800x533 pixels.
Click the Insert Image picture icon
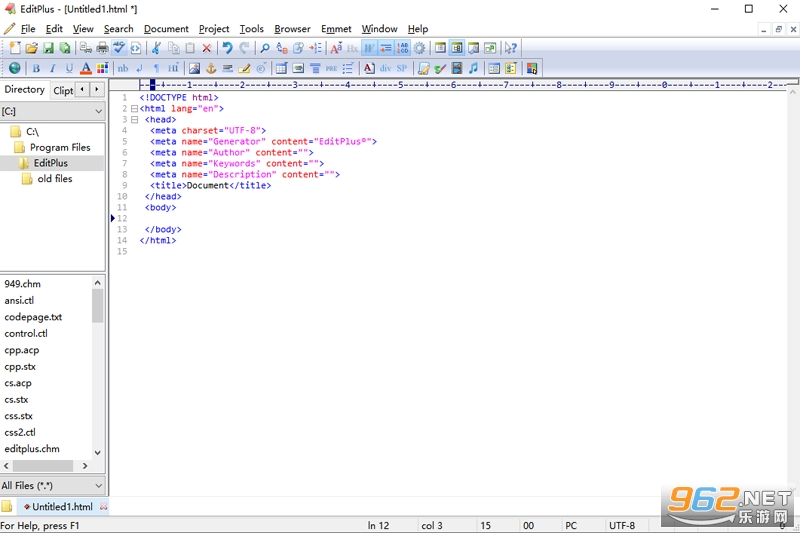[x=194, y=68]
